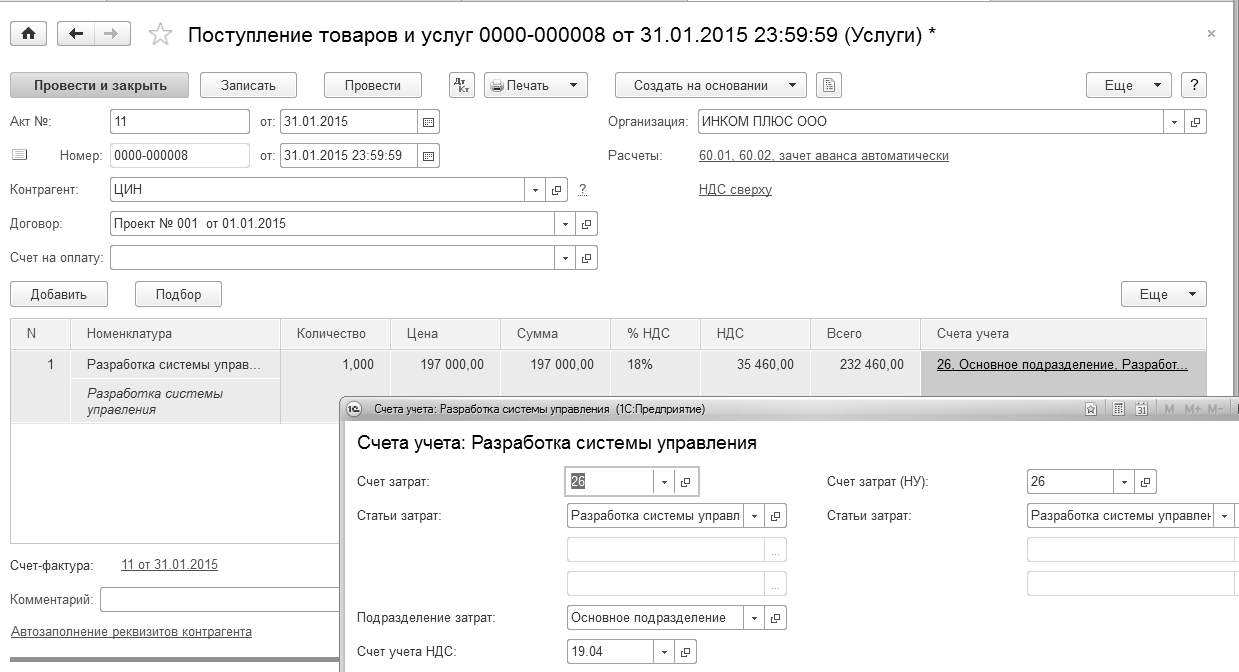Open счет-фактура link 11 от 31.01.2015

(x=170, y=565)
